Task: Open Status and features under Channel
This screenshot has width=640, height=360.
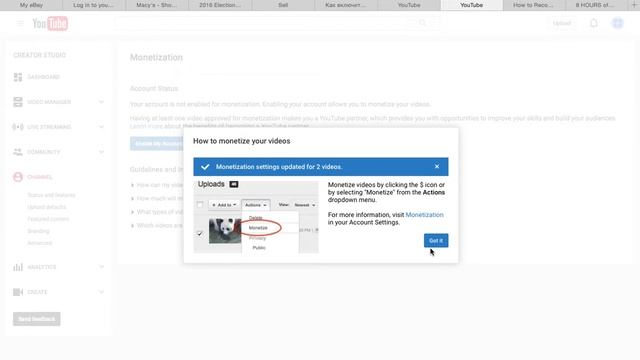Action: click(51, 195)
